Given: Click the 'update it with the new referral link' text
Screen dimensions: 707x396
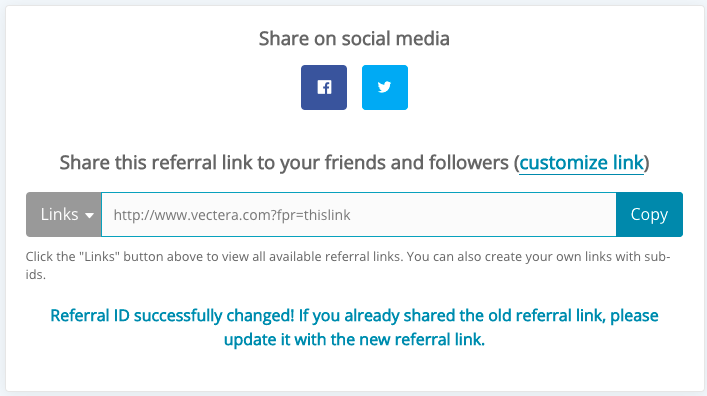Looking at the screenshot, I should tap(354, 340).
